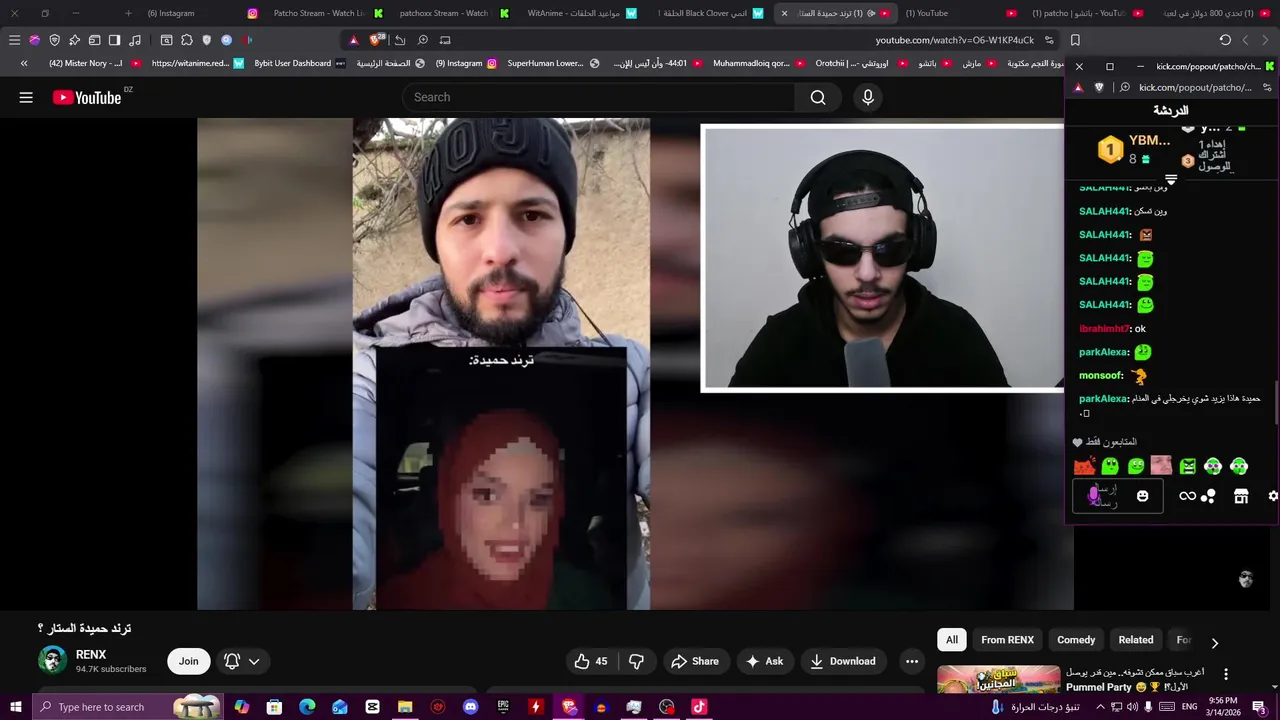Collapse the Kick chat leaderboard chevron

1171,180
